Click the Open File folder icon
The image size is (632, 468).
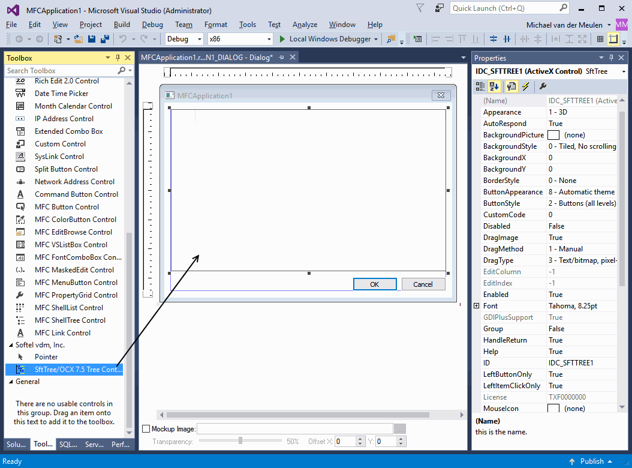(x=79, y=39)
